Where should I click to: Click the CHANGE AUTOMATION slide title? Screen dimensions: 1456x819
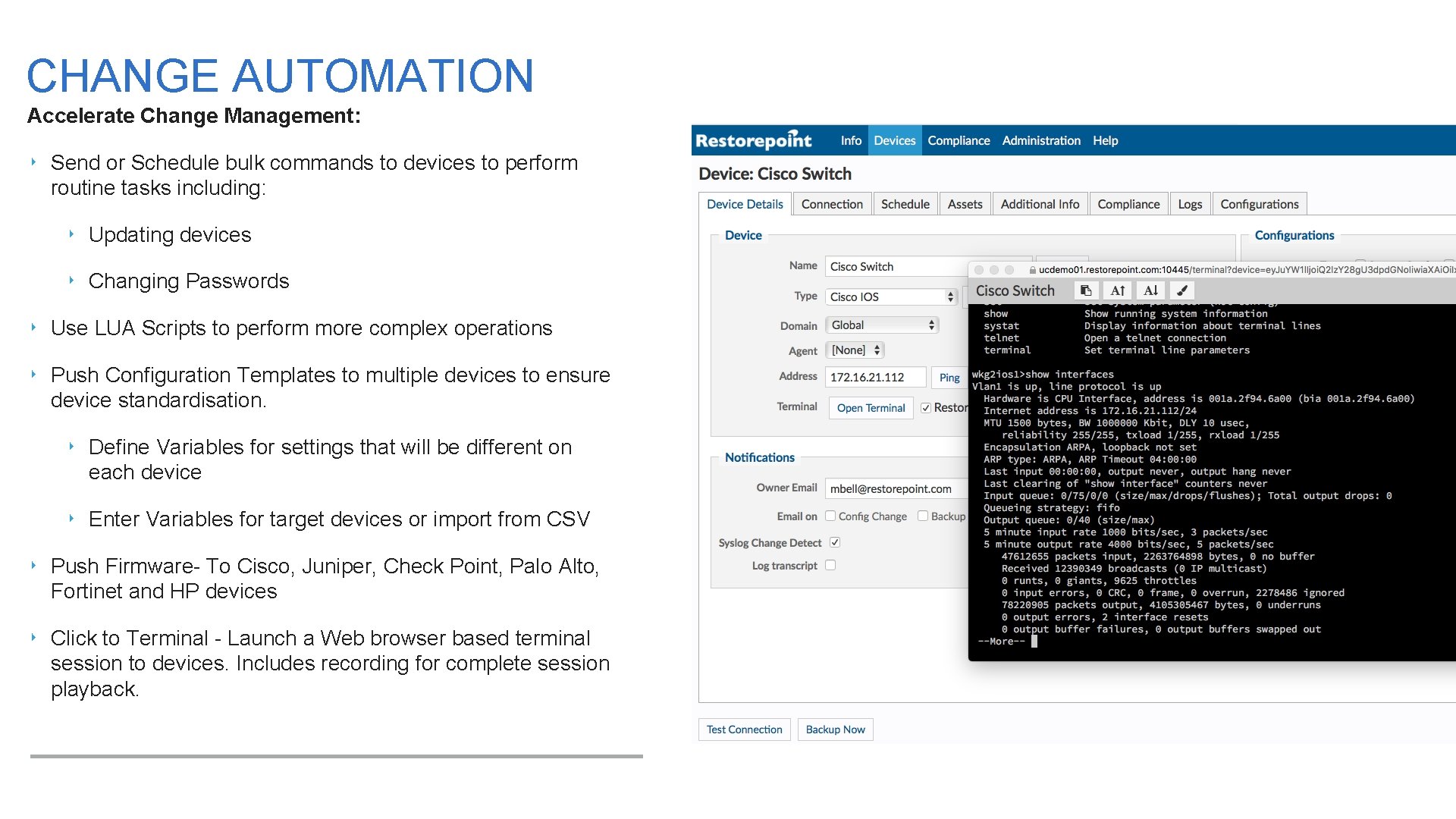[x=280, y=76]
